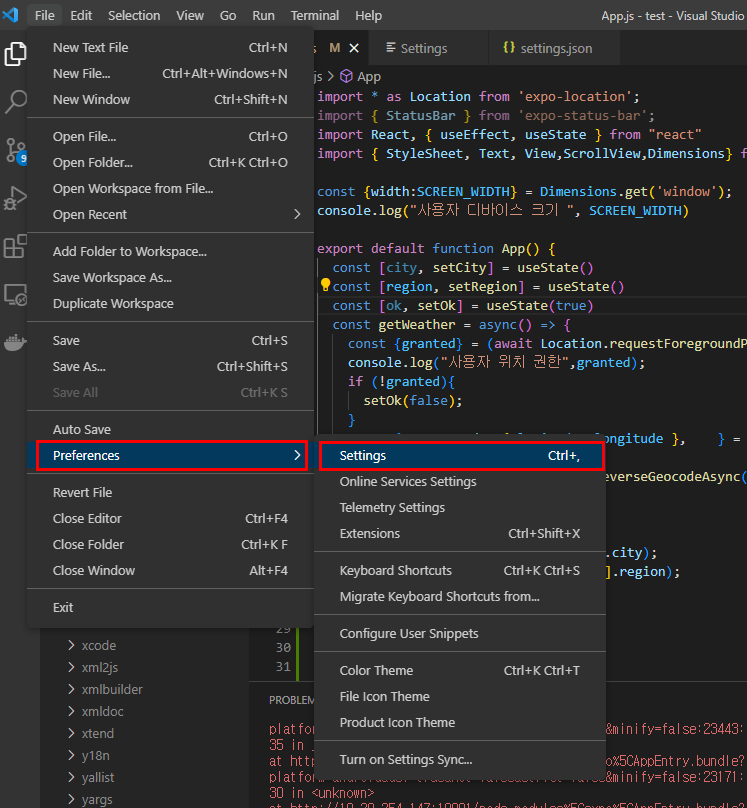Select Revert File

[170, 492]
